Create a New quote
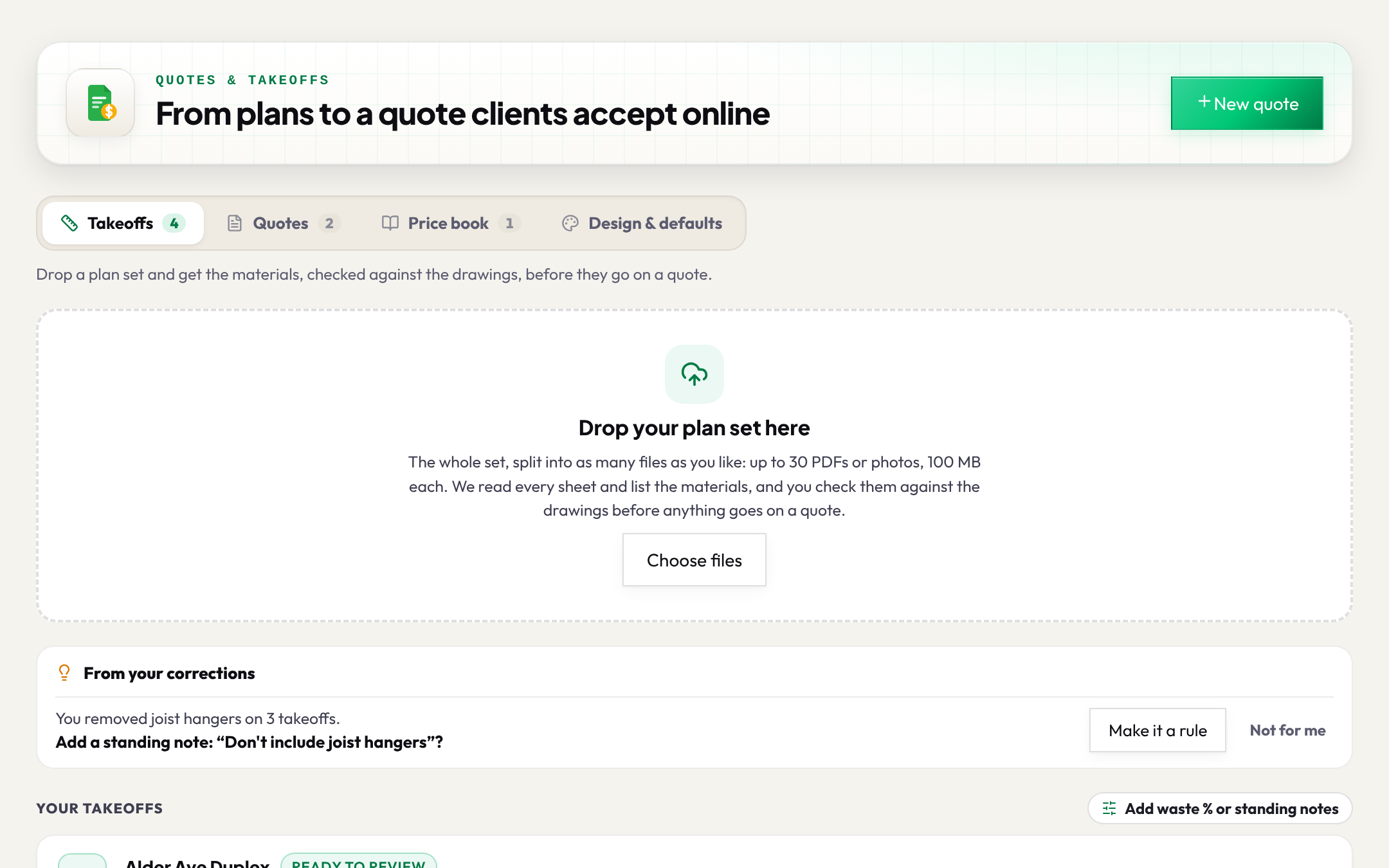 coord(1247,104)
